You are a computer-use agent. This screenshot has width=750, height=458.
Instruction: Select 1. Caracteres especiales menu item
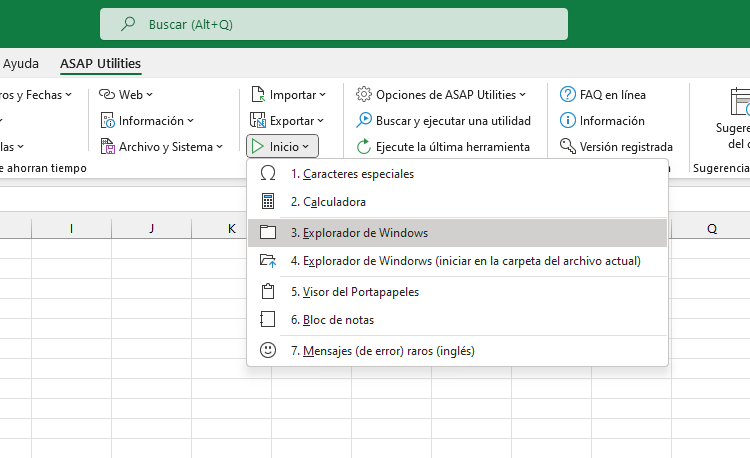[457, 174]
